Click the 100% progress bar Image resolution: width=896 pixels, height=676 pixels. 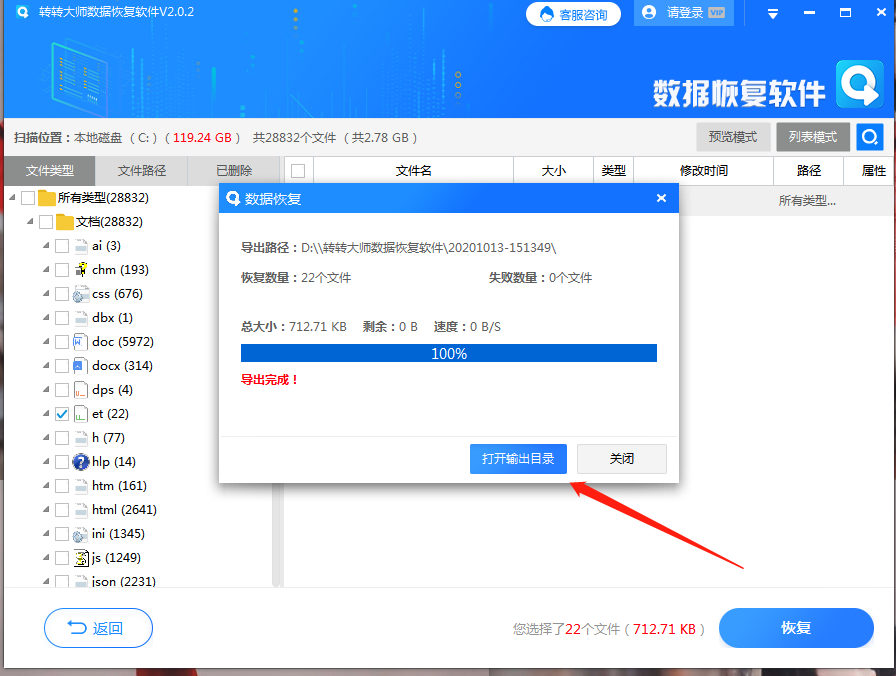click(448, 352)
